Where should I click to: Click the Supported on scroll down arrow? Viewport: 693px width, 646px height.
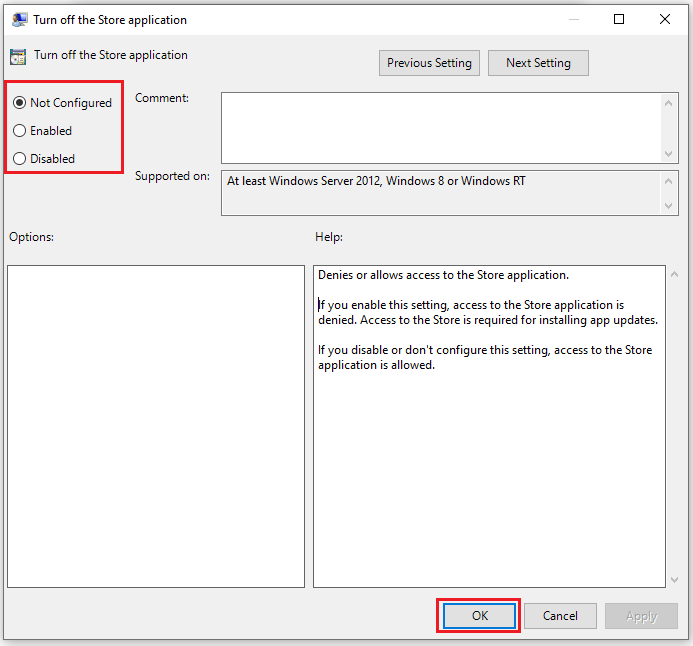click(x=669, y=205)
